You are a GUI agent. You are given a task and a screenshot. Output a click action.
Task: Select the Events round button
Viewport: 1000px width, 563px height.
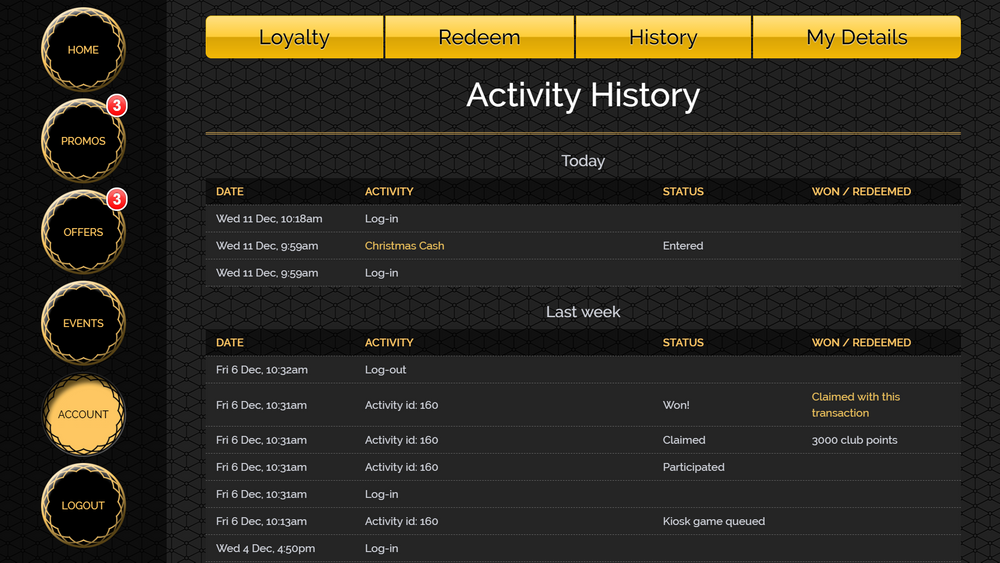(x=83, y=323)
